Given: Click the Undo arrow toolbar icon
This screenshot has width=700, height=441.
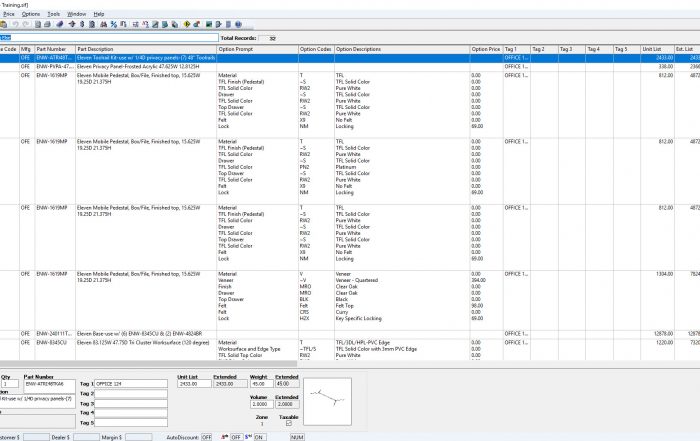Looking at the screenshot, I should 16,24.
